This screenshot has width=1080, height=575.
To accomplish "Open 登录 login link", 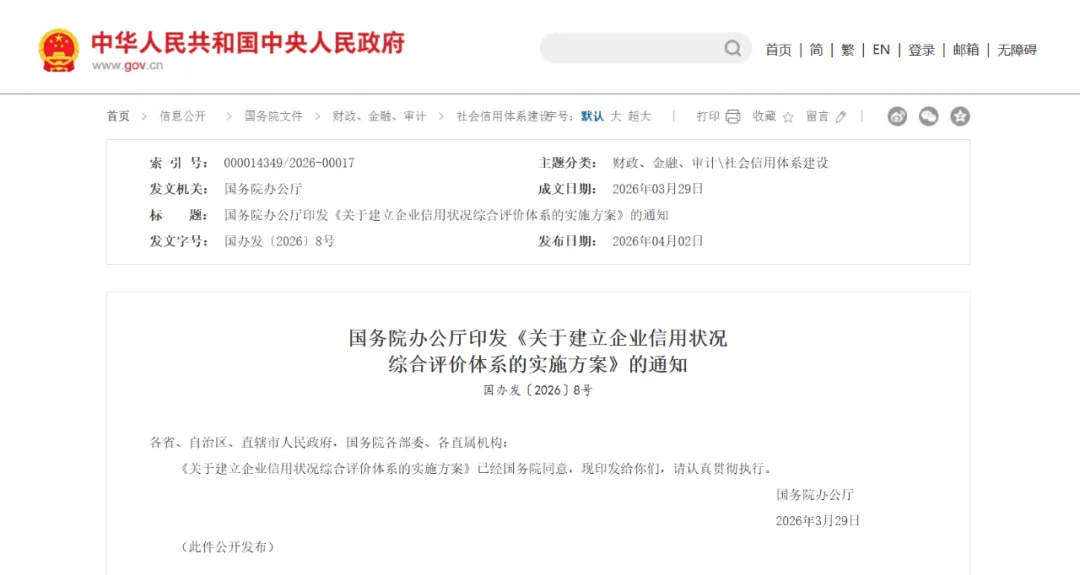I will click(922, 50).
